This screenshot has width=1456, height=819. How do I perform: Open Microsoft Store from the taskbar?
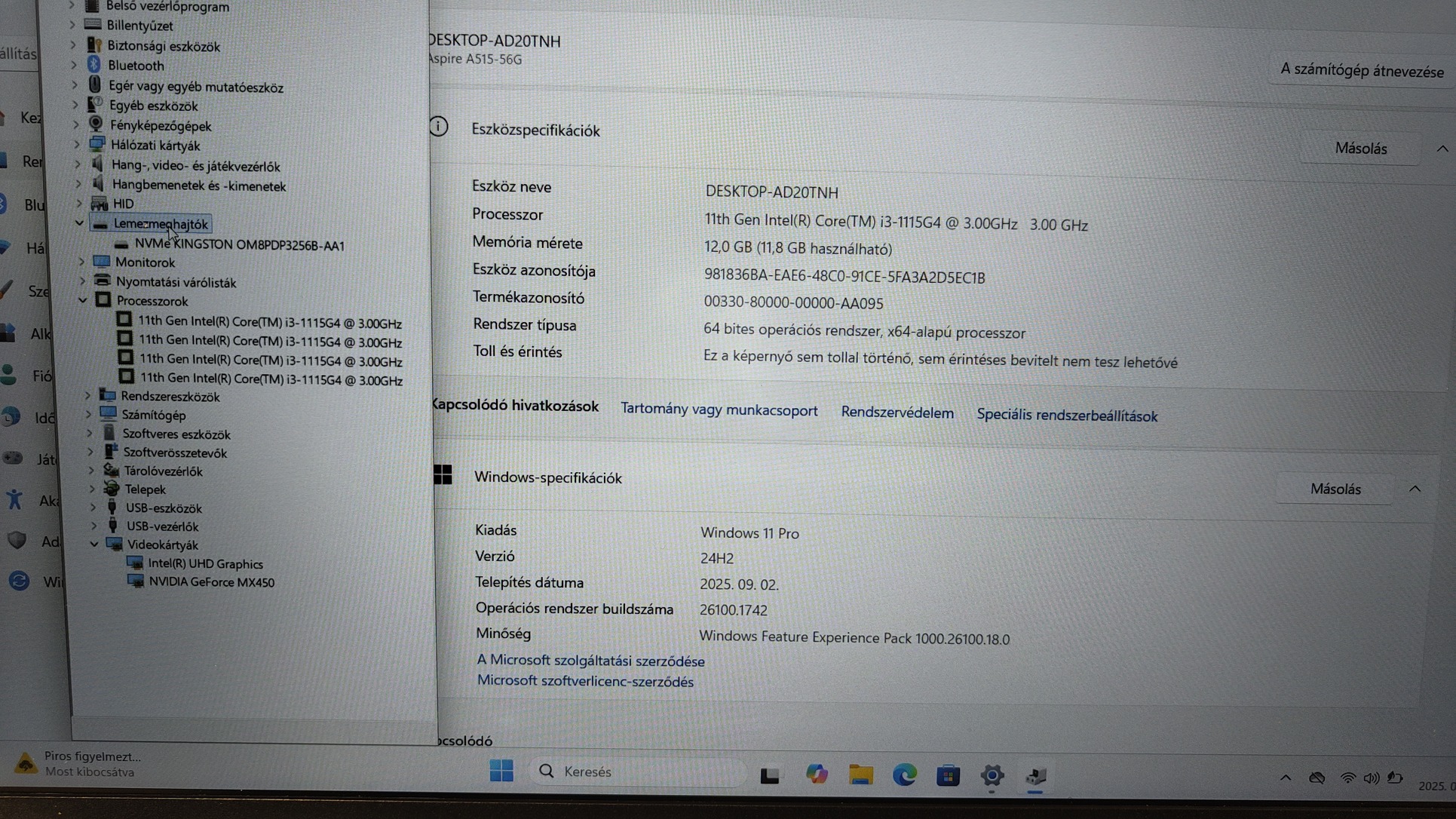[948, 775]
